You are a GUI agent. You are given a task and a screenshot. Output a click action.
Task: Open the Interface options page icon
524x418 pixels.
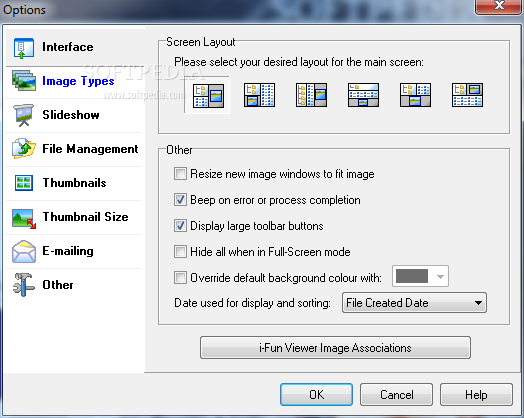24,48
